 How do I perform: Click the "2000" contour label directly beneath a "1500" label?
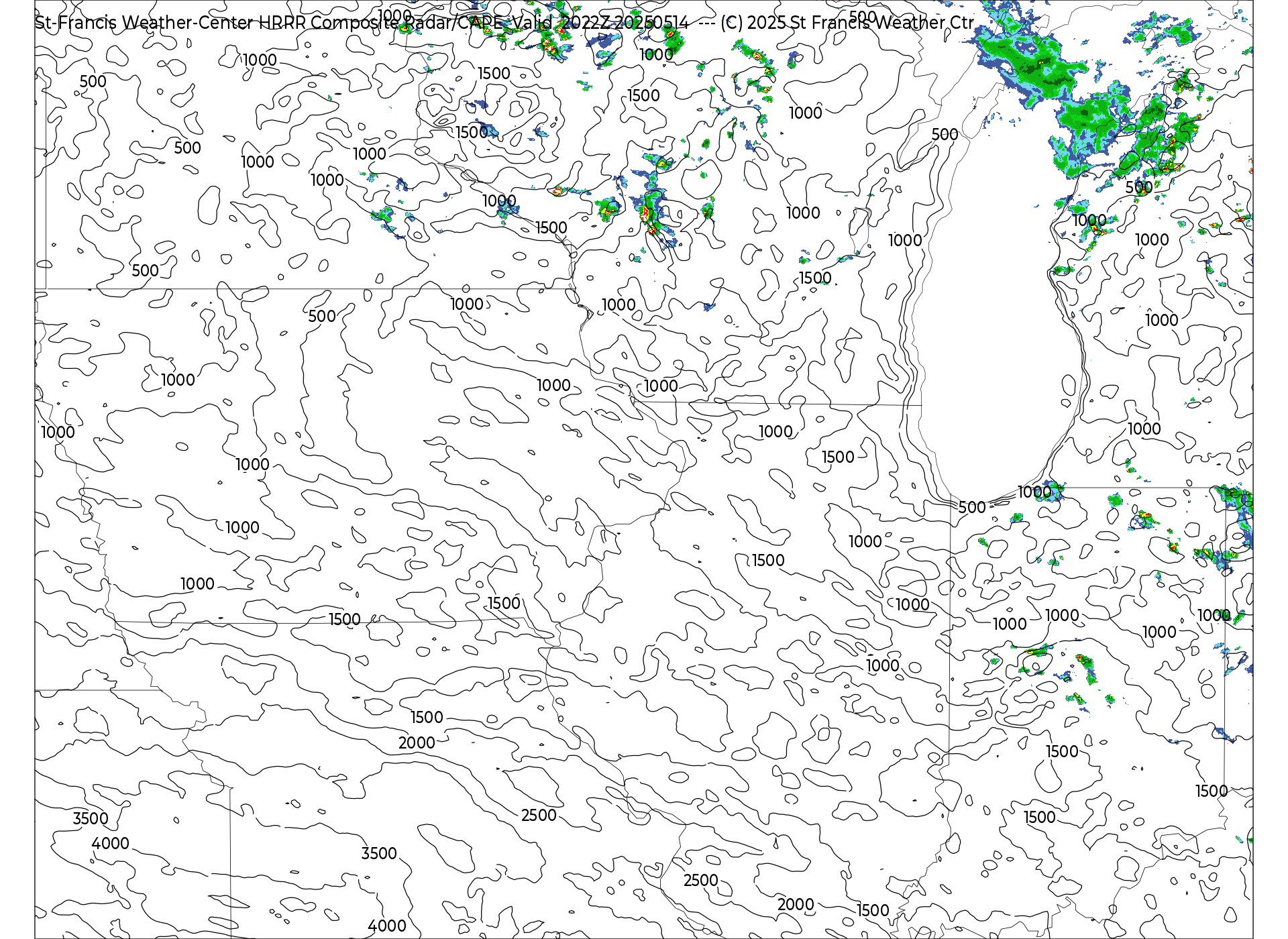(x=417, y=742)
